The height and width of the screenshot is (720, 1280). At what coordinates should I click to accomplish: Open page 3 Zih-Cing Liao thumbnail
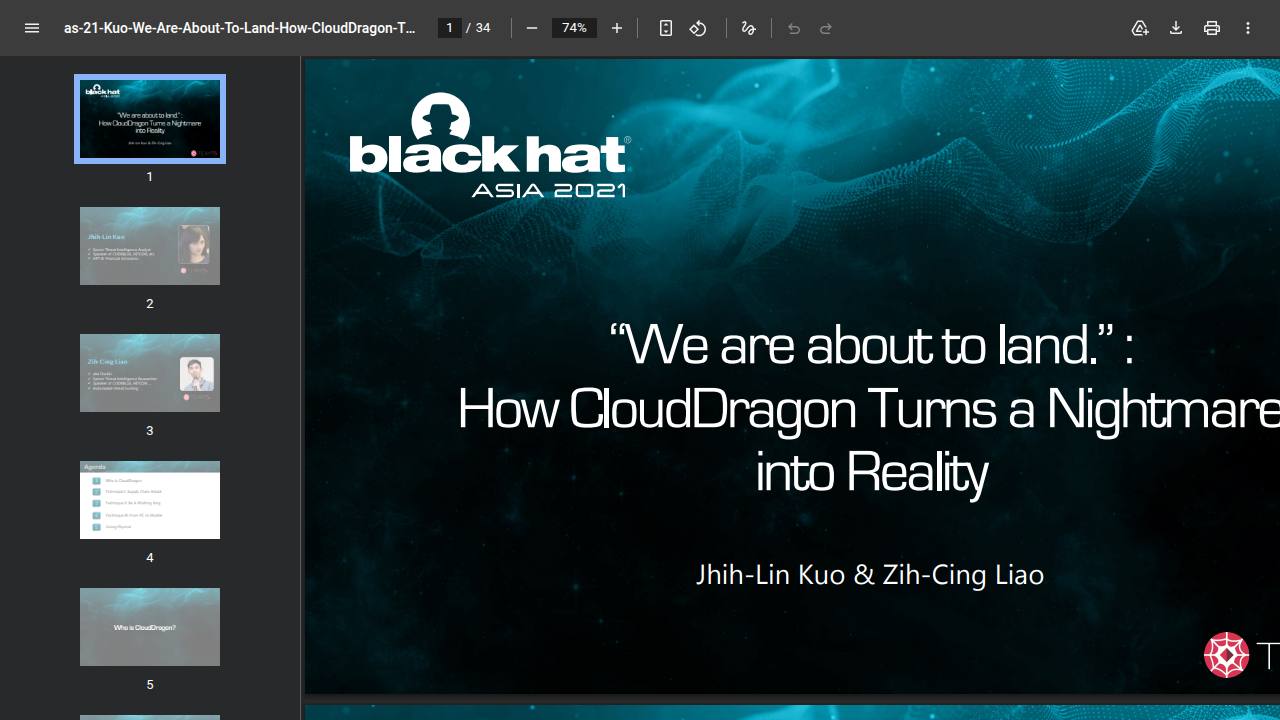[150, 373]
